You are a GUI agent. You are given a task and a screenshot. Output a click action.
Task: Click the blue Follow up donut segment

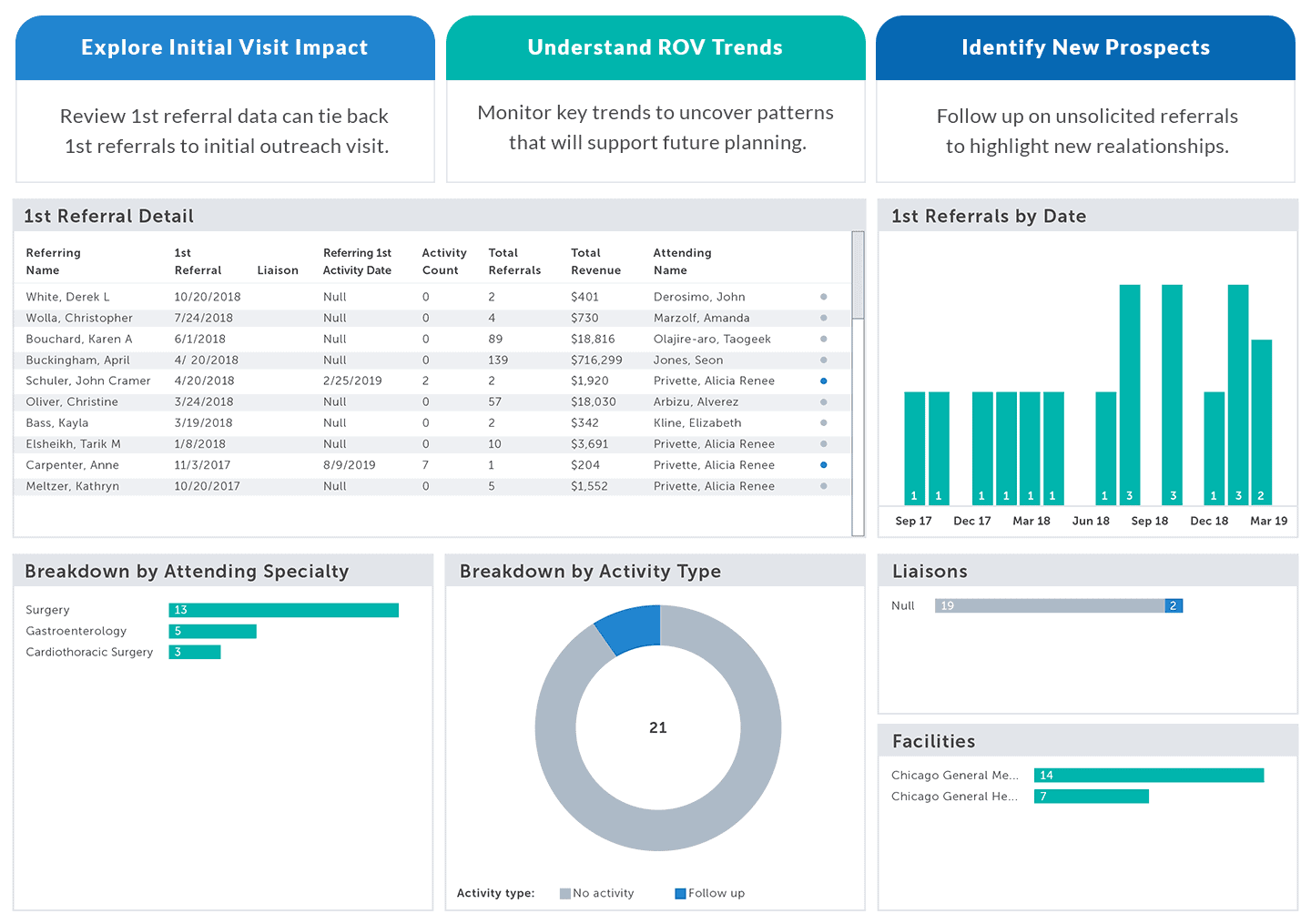click(x=630, y=628)
